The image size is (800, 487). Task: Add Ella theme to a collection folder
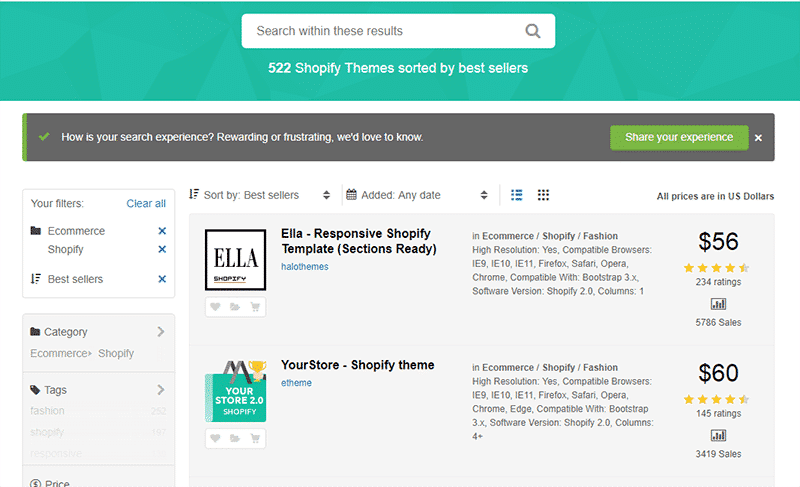tap(235, 307)
